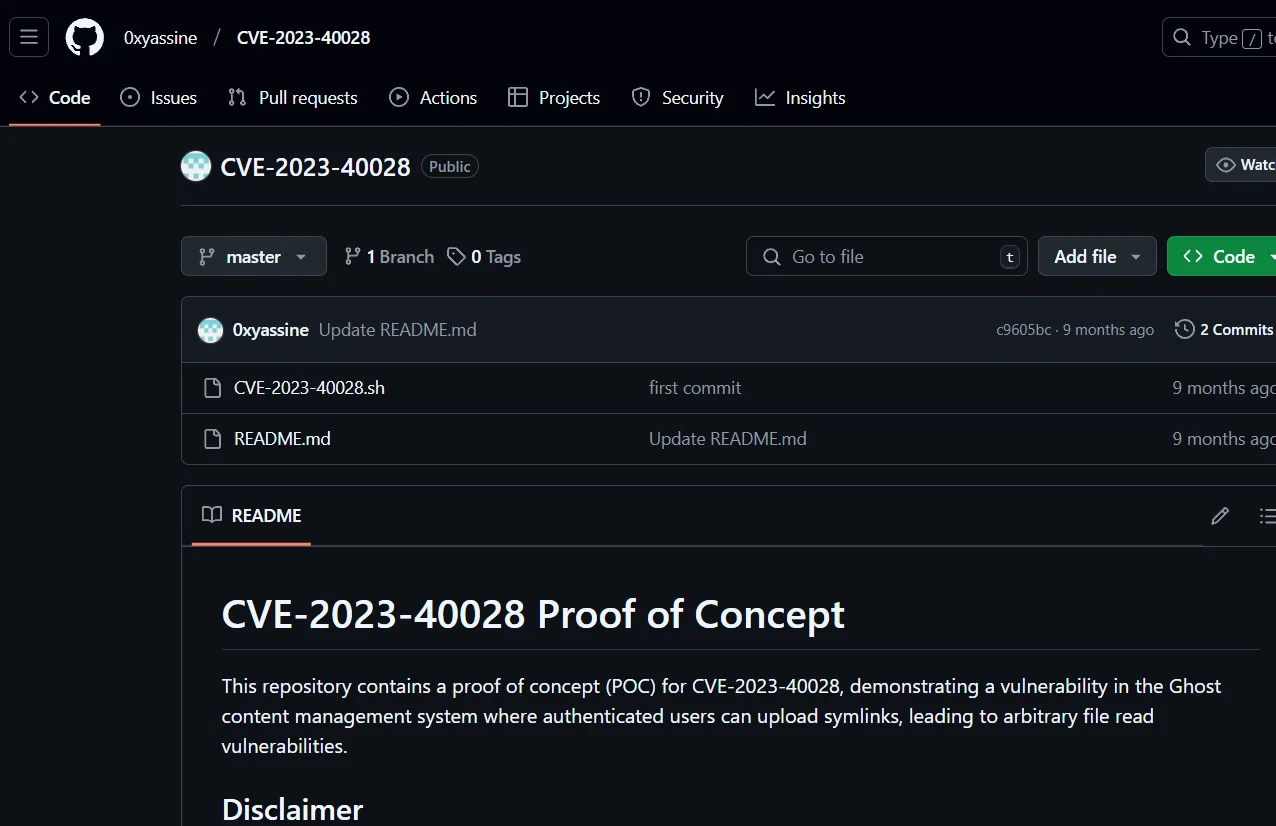The width and height of the screenshot is (1276, 826).
Task: Click the Public visibility badge
Action: pos(450,167)
